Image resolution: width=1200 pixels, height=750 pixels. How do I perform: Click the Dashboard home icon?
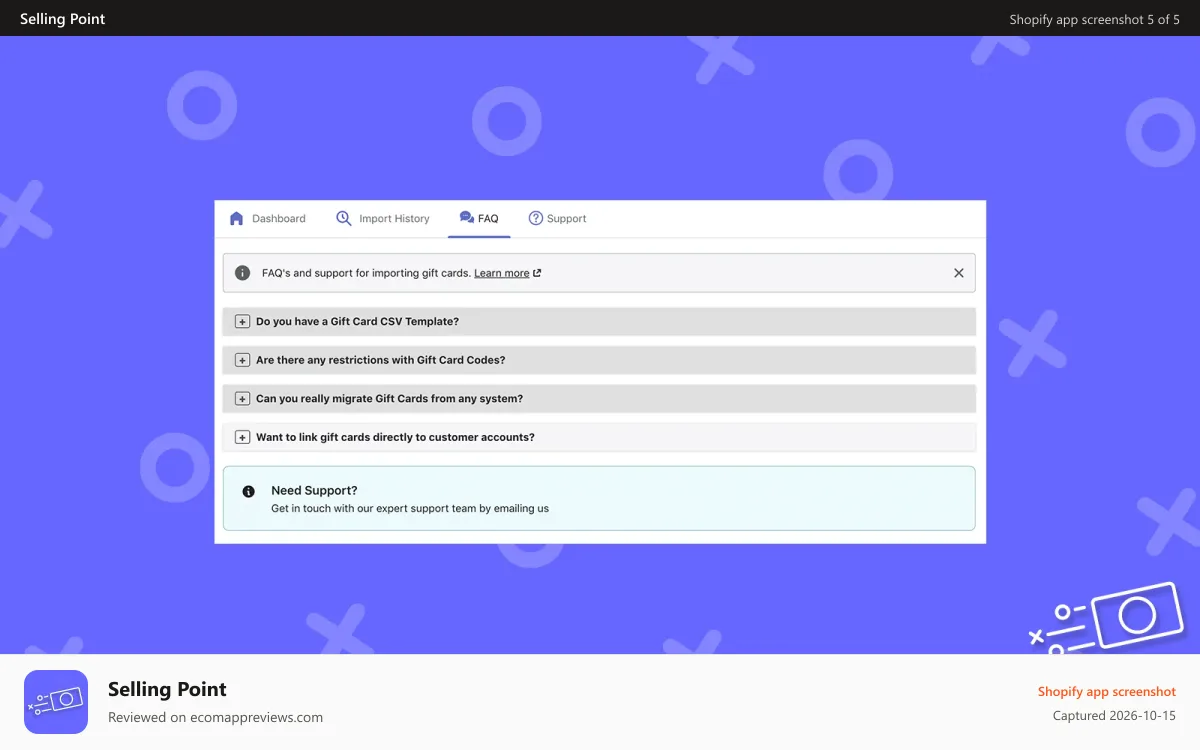click(237, 218)
